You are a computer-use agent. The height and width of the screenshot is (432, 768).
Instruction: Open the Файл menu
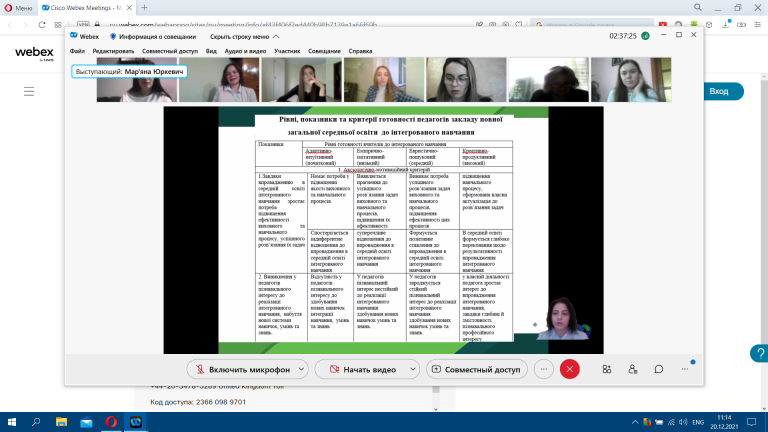77,51
